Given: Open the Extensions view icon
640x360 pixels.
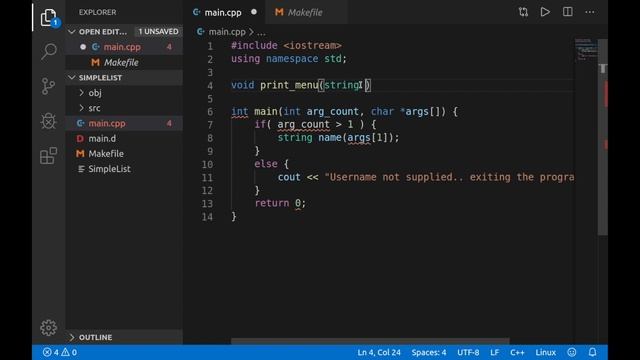Looking at the screenshot, I should point(49,156).
